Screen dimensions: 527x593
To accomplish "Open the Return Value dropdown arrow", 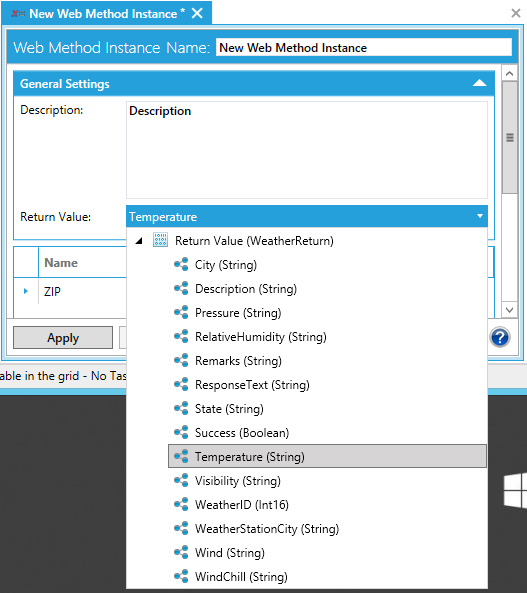I will pos(480,216).
